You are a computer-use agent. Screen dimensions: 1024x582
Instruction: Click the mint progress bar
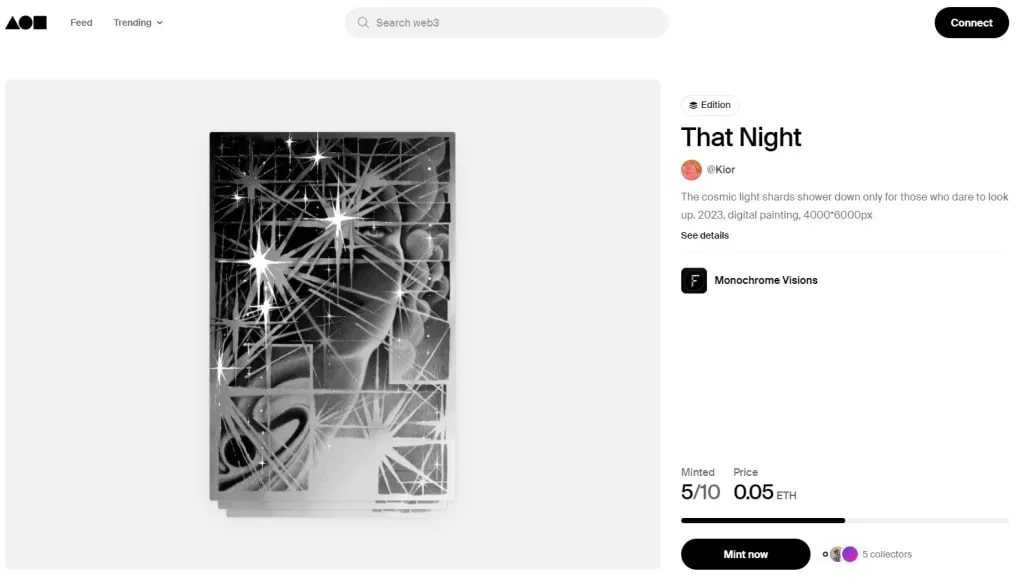point(844,520)
